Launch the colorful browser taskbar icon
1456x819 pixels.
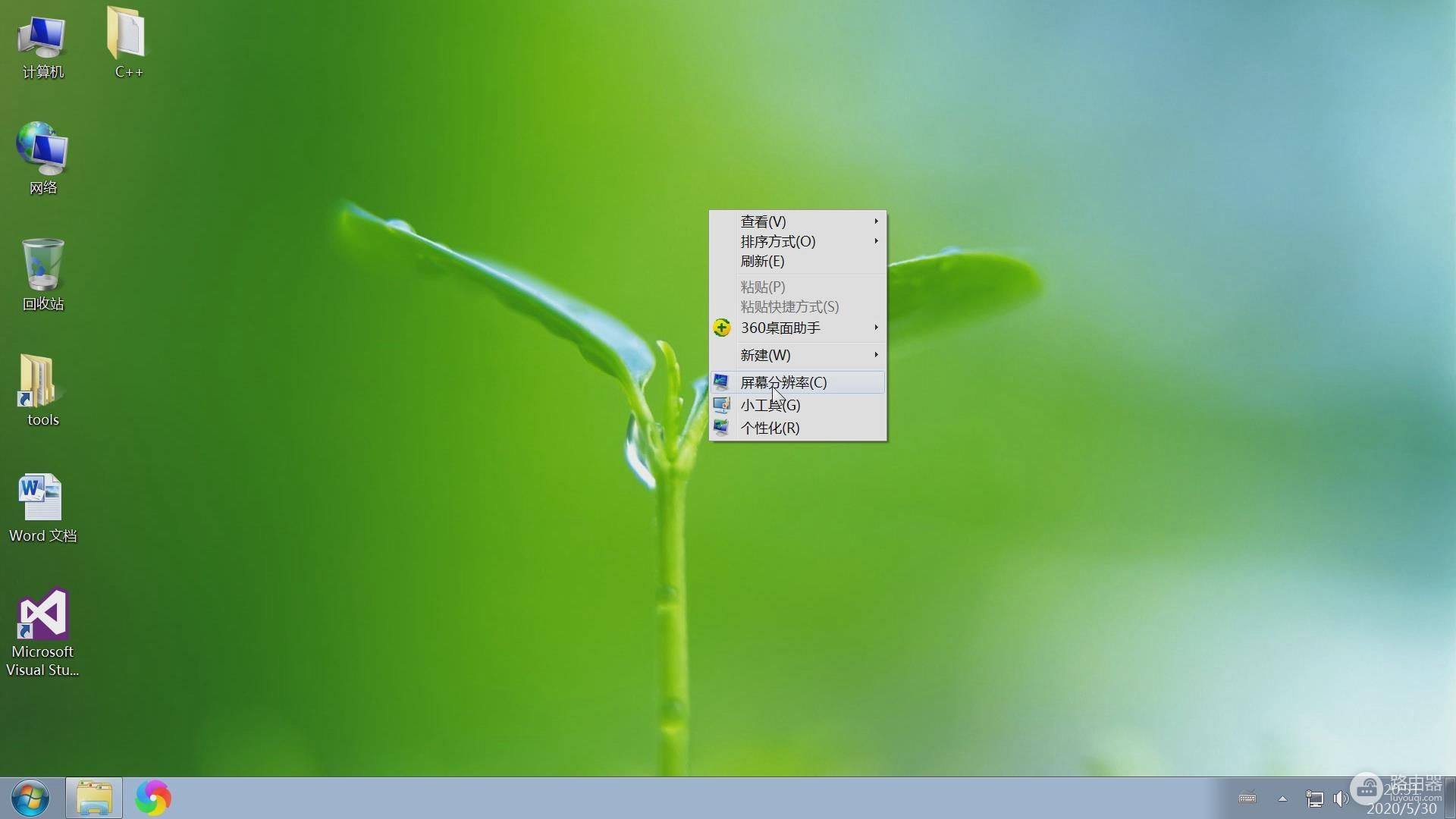153,798
